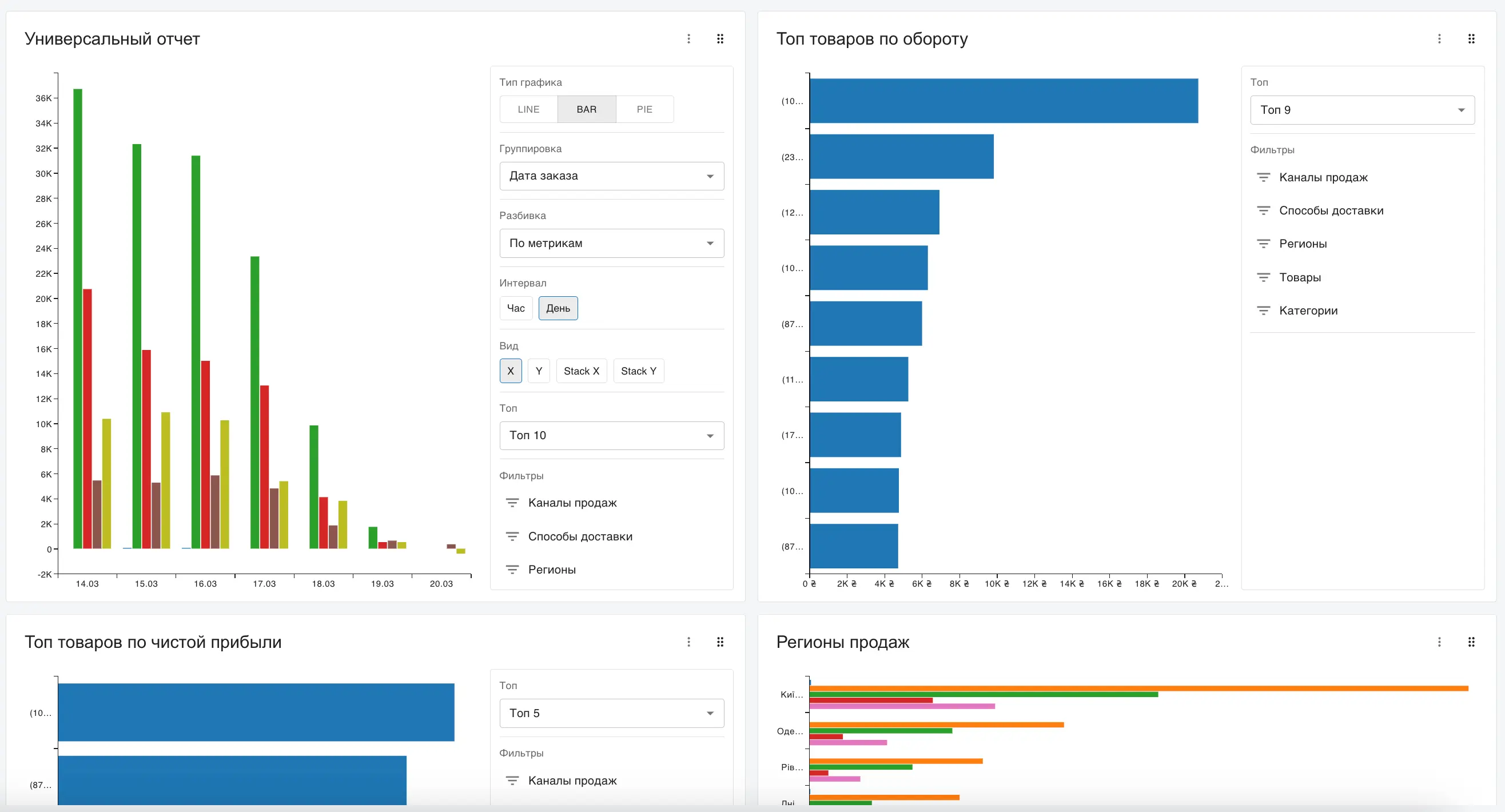Click filter icon beside Категории

pos(1263,311)
